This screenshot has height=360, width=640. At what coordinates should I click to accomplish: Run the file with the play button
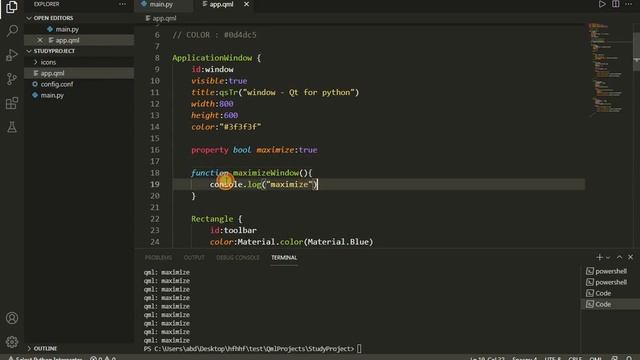click(x=602, y=4)
